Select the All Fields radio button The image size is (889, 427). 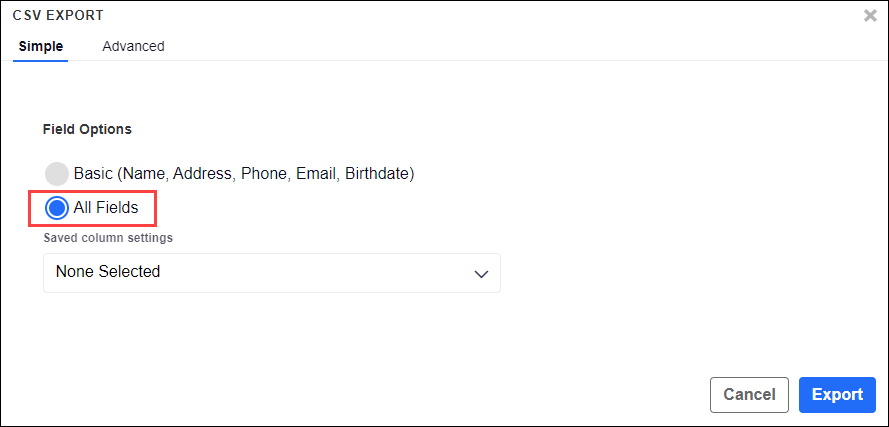click(58, 208)
